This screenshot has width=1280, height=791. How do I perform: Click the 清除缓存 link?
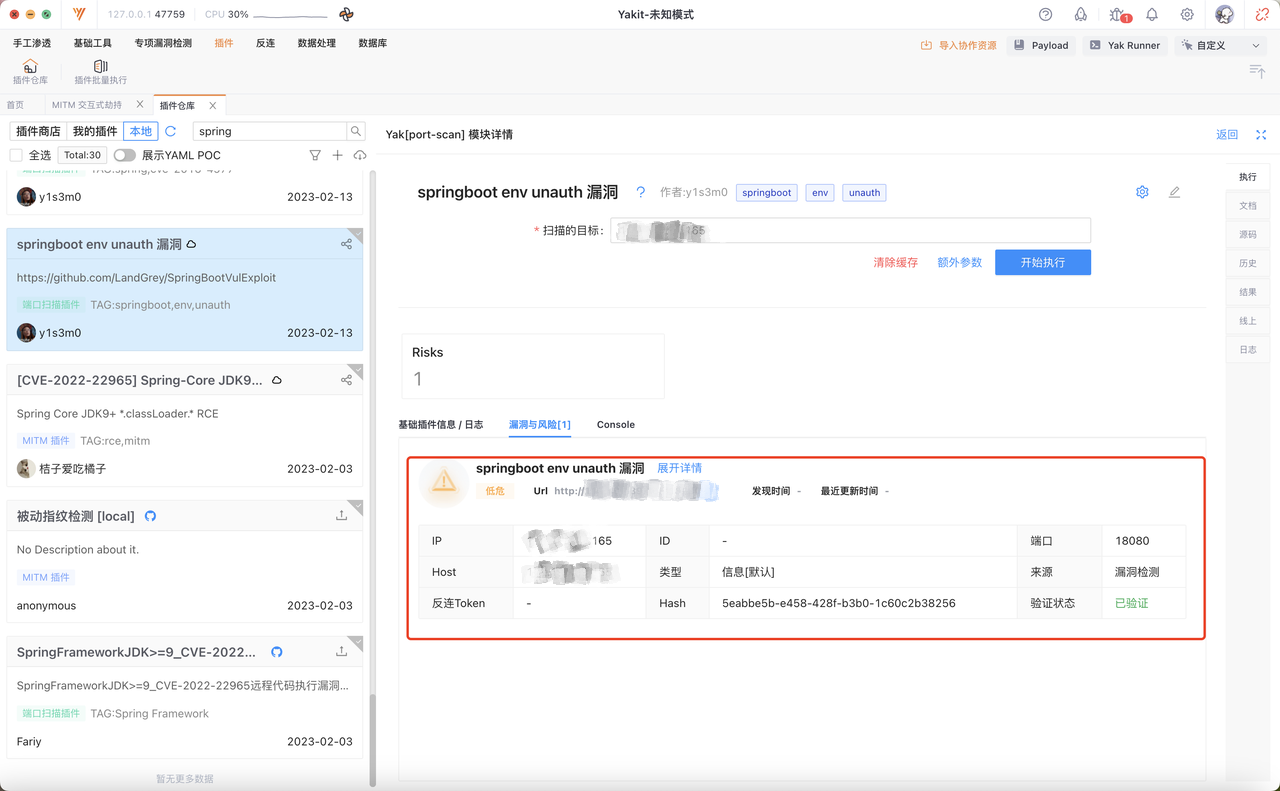895,262
